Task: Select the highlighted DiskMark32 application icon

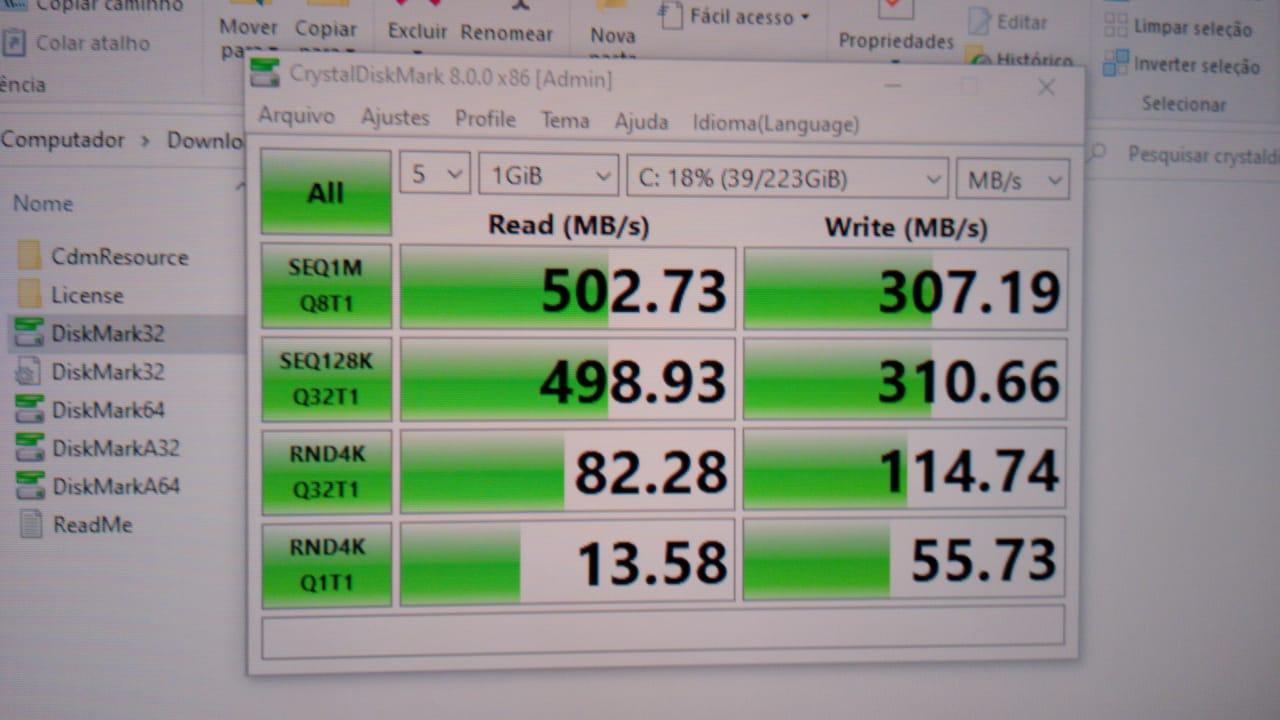Action: 30,332
